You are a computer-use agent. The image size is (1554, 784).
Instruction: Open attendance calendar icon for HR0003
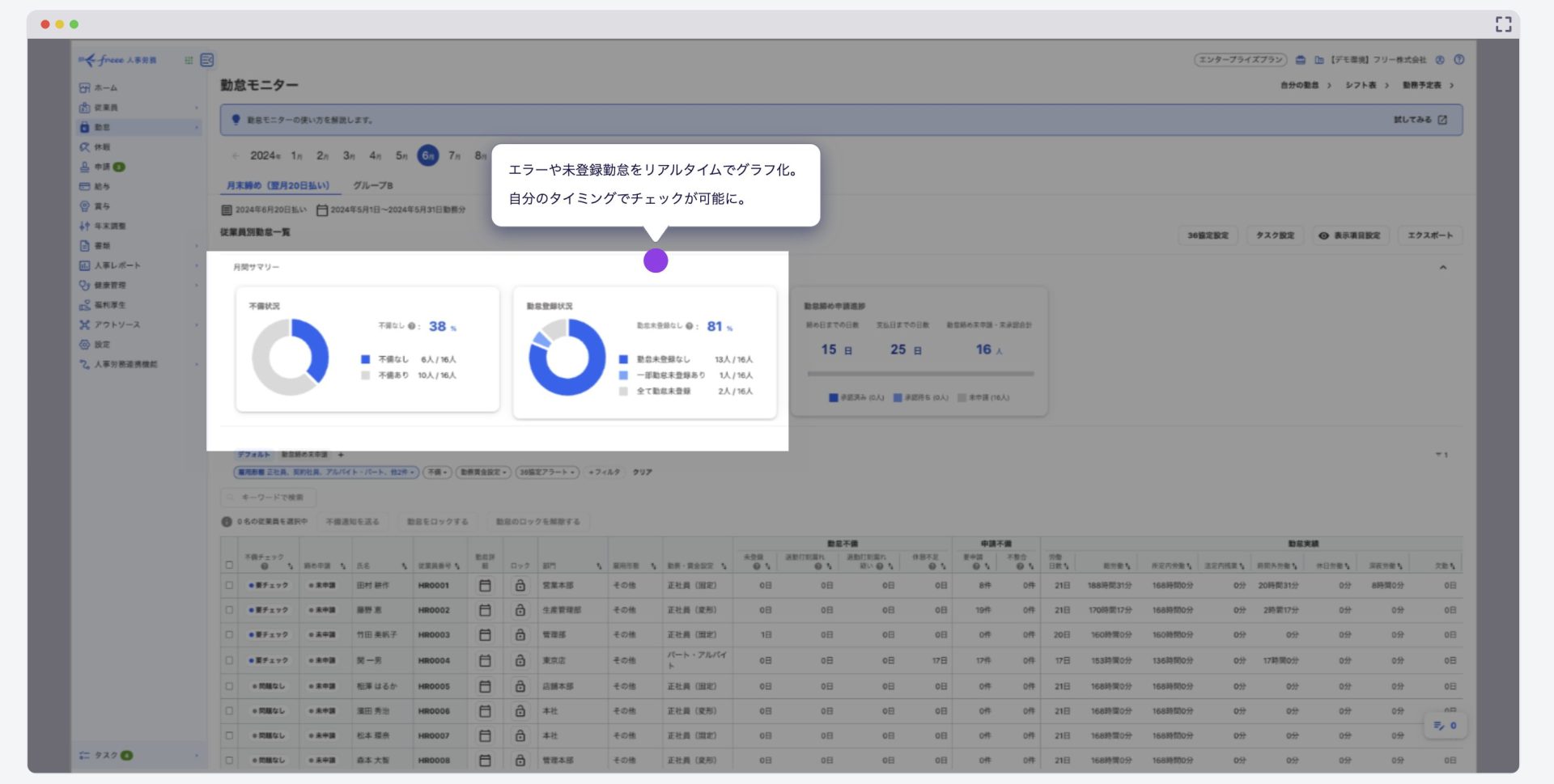click(x=485, y=635)
